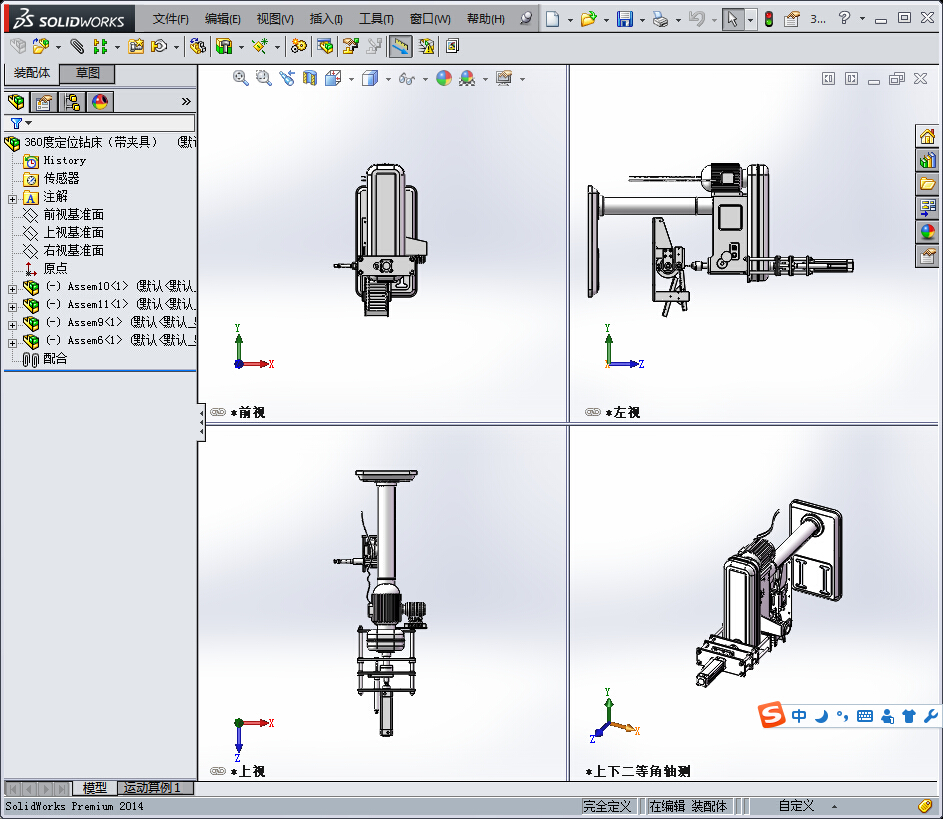Select the 前视基准面 plane in tree
This screenshot has height=819, width=943.
click(x=73, y=215)
